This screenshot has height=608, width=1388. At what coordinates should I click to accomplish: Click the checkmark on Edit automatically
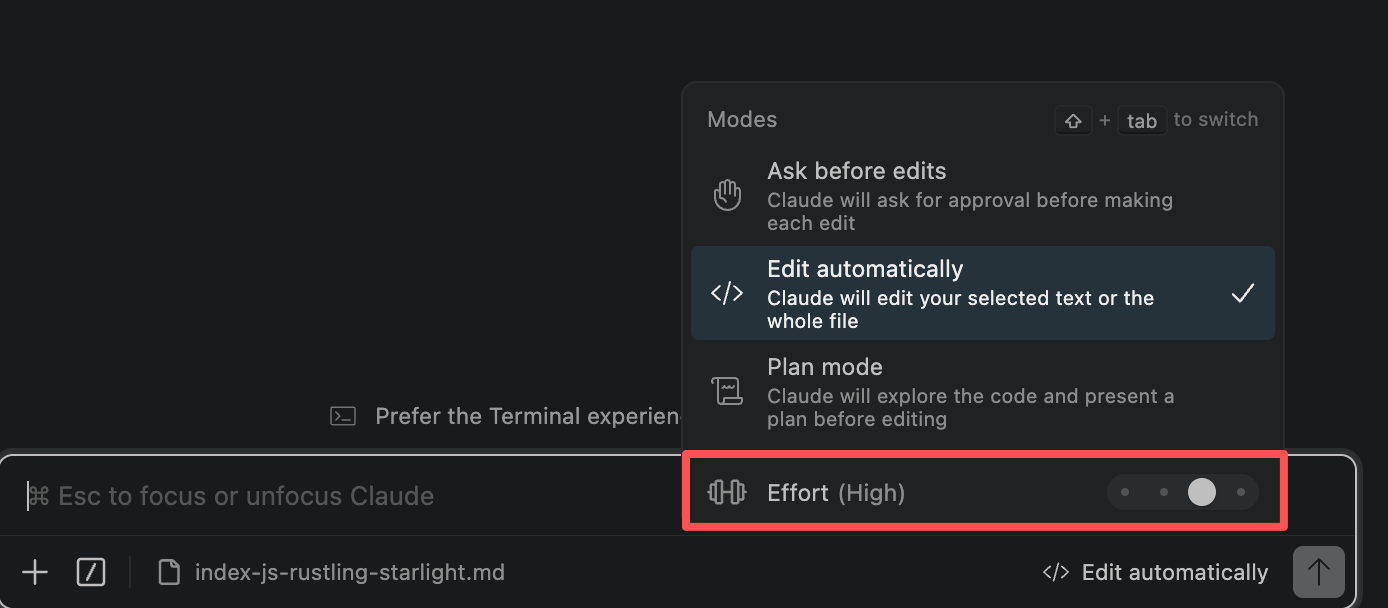coord(1242,293)
